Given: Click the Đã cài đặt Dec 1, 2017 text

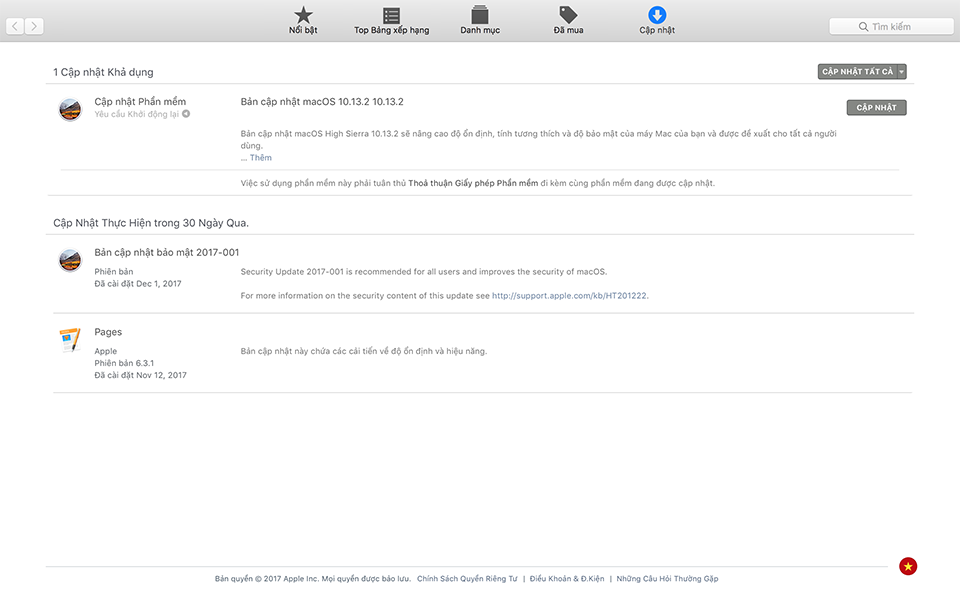Looking at the screenshot, I should (138, 283).
